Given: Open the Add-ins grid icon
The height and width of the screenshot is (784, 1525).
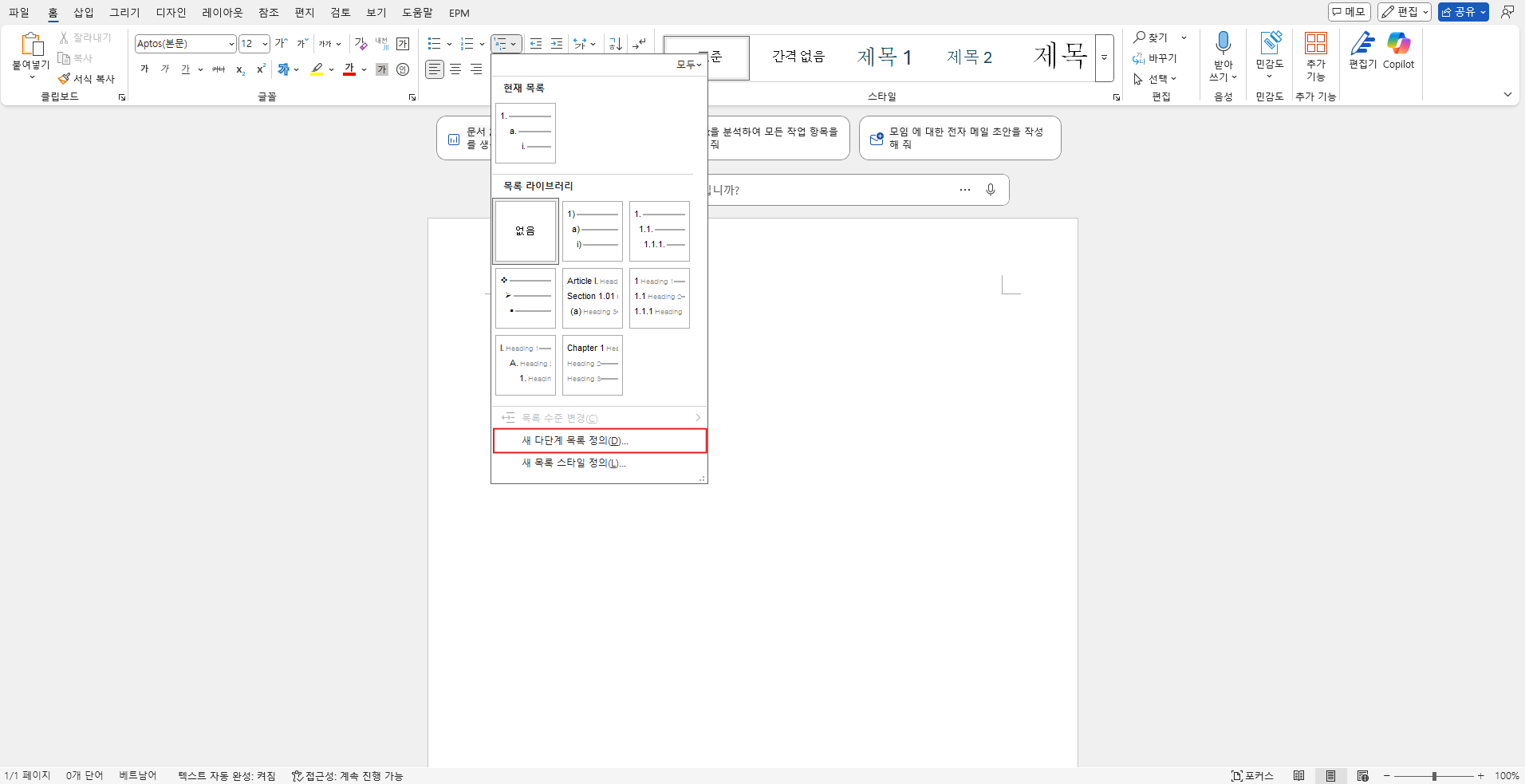Looking at the screenshot, I should (x=1315, y=42).
